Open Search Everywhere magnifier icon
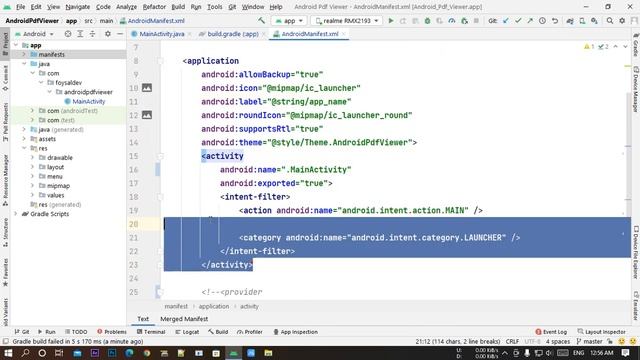640x360 pixels. [609, 21]
